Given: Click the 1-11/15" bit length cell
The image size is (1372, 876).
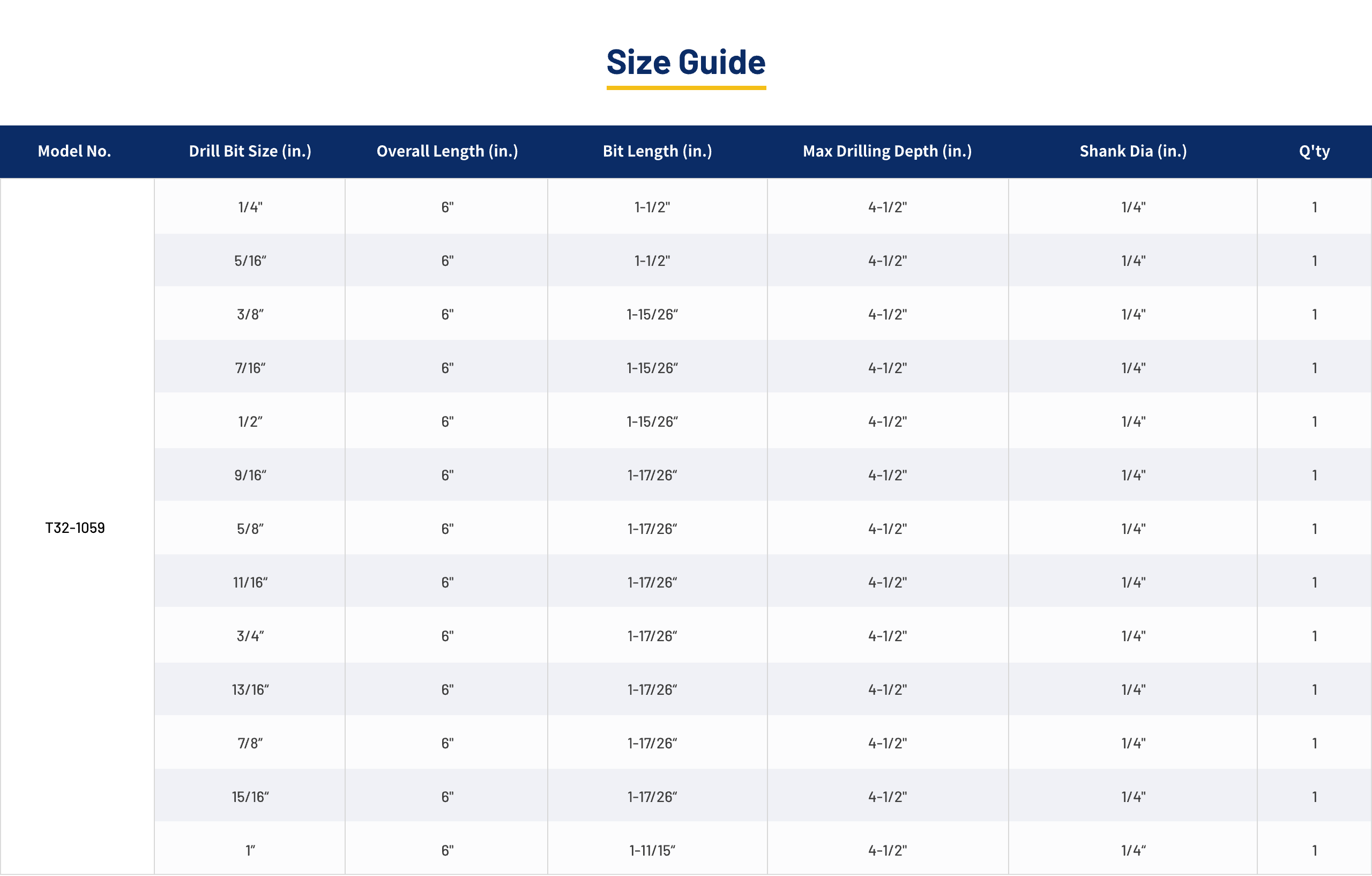Looking at the screenshot, I should click(652, 850).
